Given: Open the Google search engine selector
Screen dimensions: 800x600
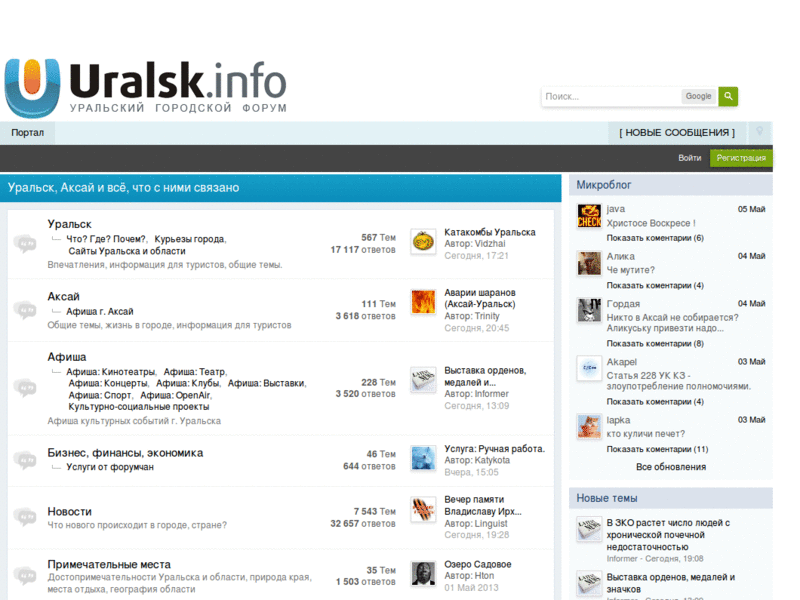Looking at the screenshot, I should click(698, 96).
